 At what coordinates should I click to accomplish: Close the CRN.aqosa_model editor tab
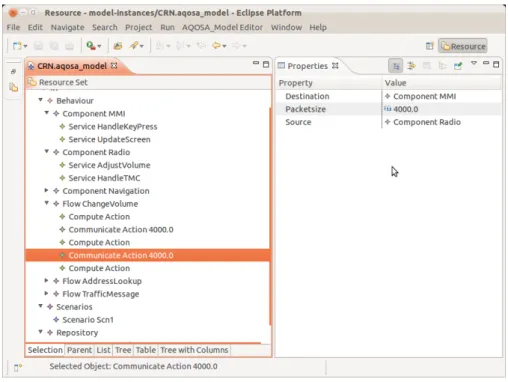point(114,65)
